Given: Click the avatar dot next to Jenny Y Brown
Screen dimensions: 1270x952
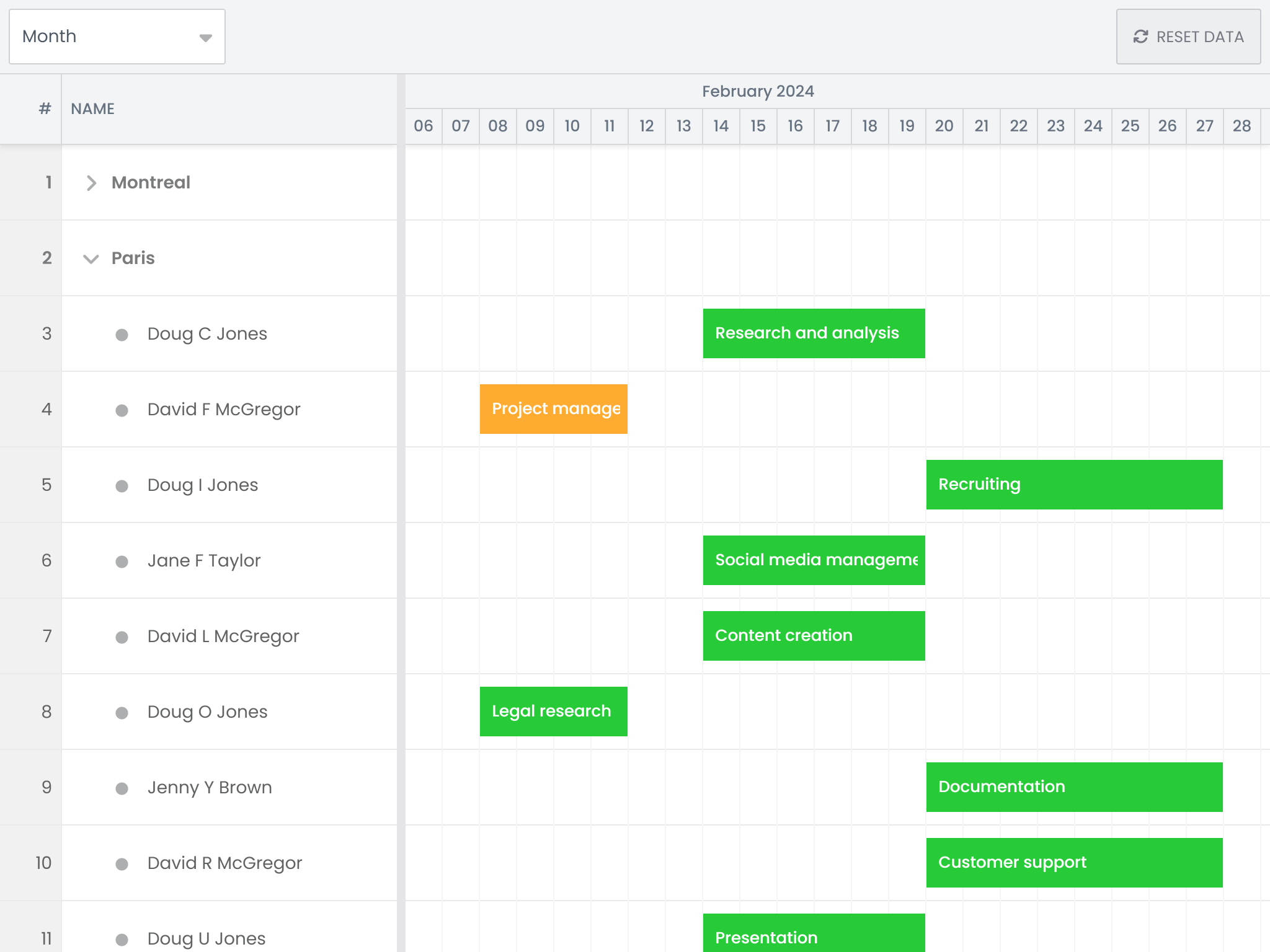Looking at the screenshot, I should pyautogui.click(x=122, y=787).
